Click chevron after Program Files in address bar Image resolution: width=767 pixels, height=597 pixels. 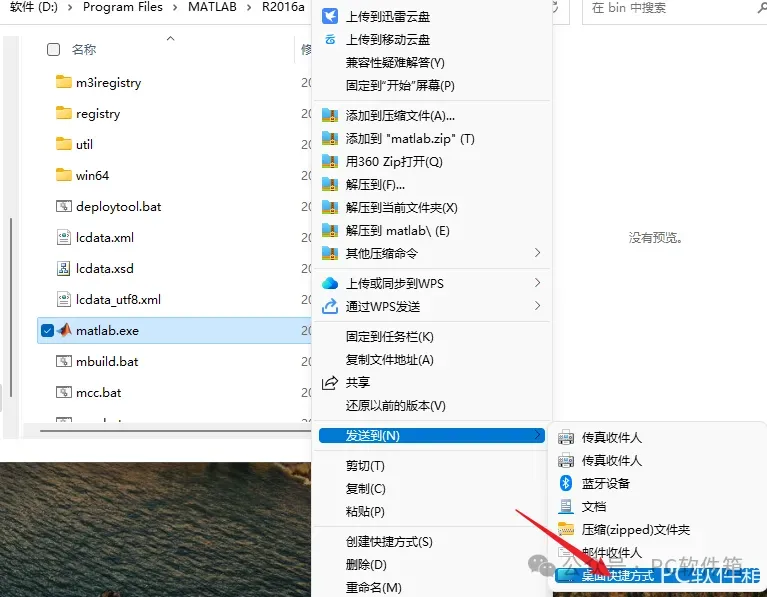pyautogui.click(x=175, y=7)
